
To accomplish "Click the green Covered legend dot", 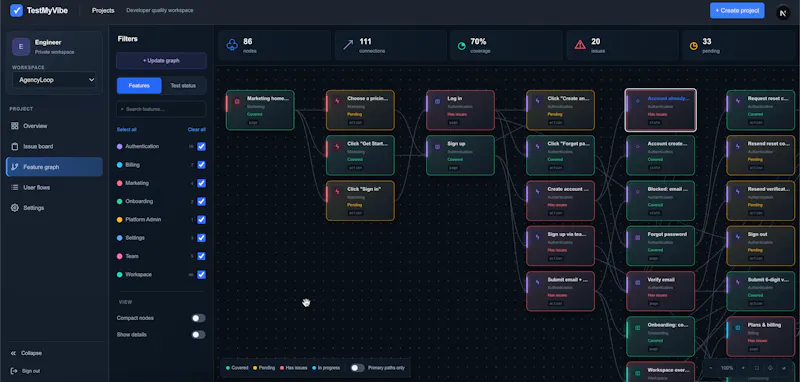I will click(228, 368).
